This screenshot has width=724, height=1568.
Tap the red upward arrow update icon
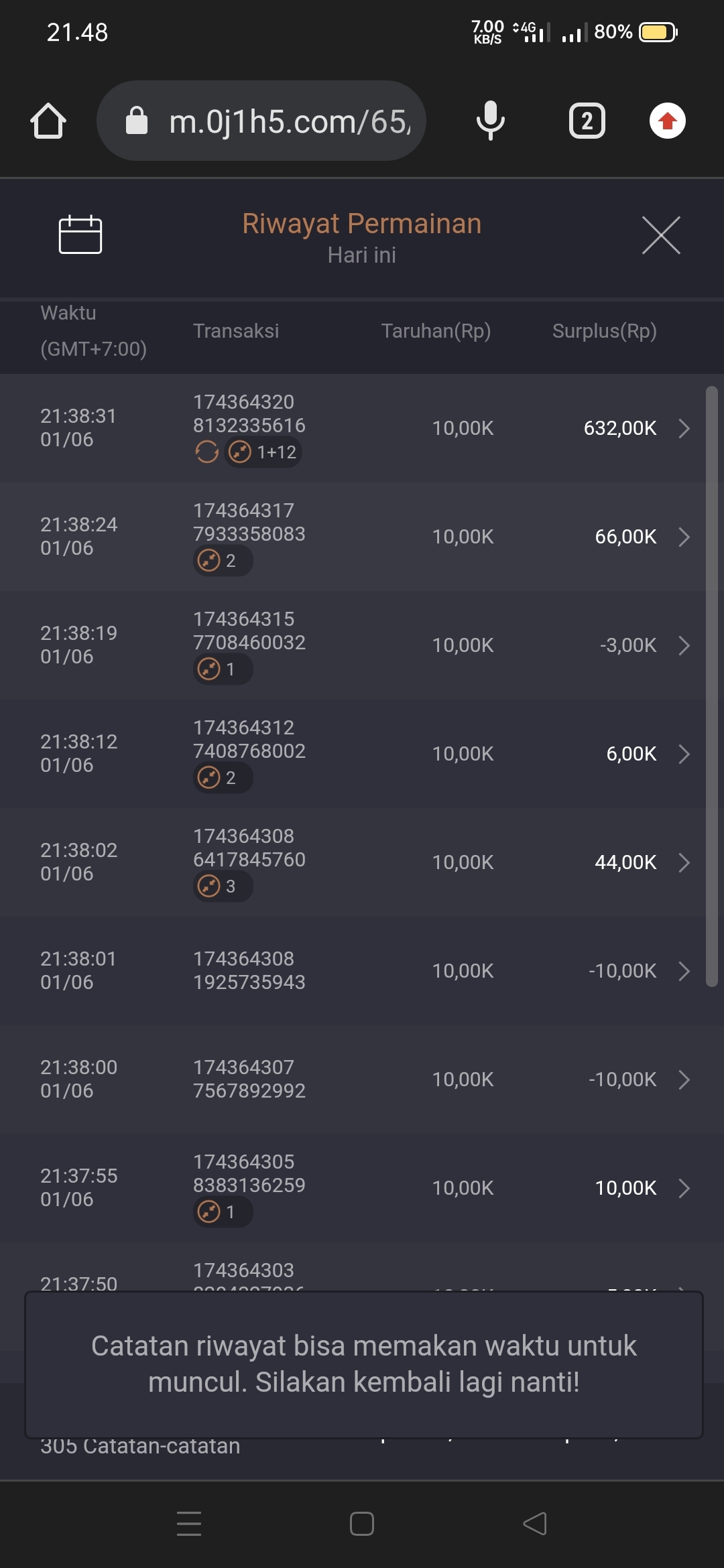667,121
